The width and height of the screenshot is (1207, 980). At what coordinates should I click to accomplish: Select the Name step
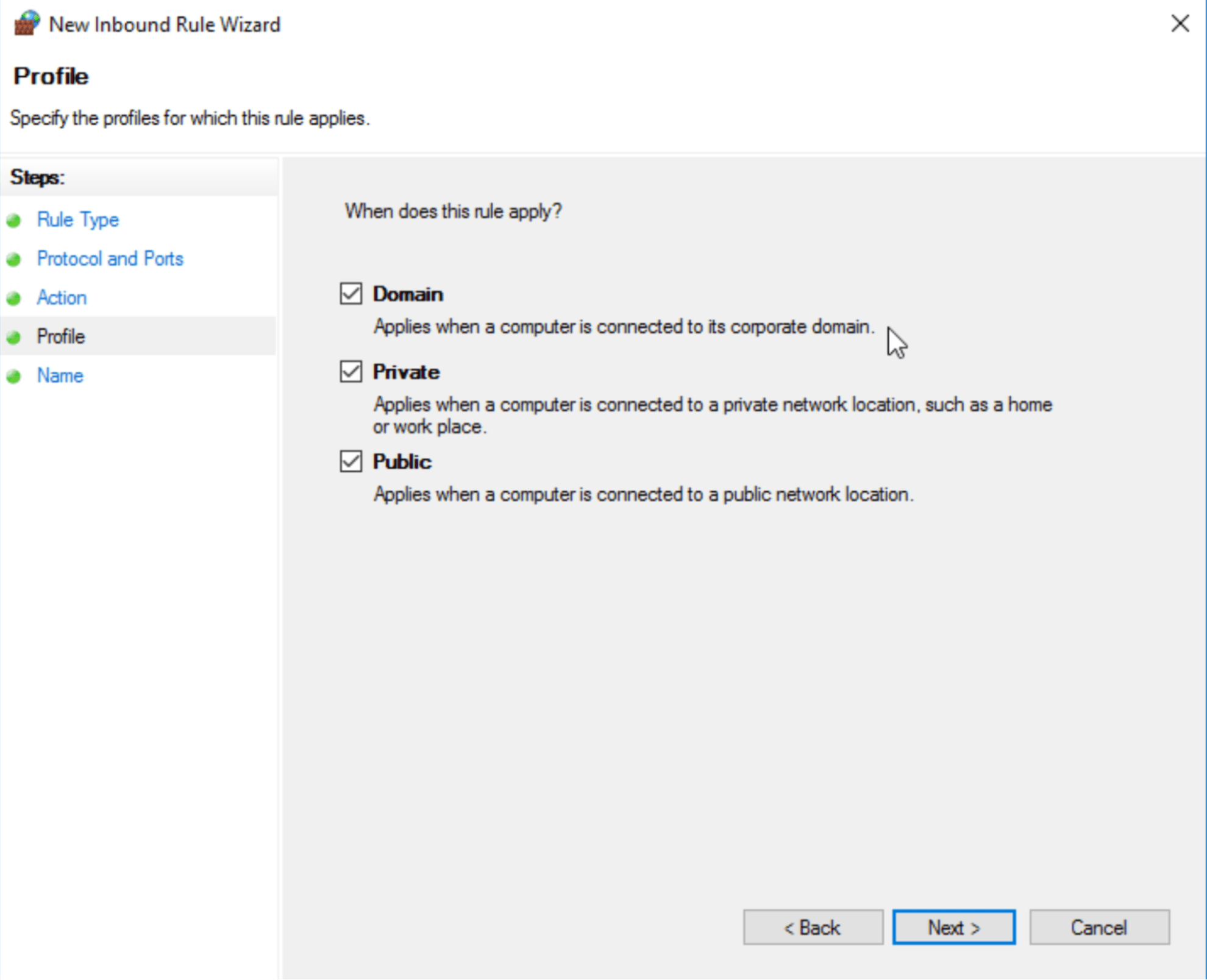click(x=60, y=376)
